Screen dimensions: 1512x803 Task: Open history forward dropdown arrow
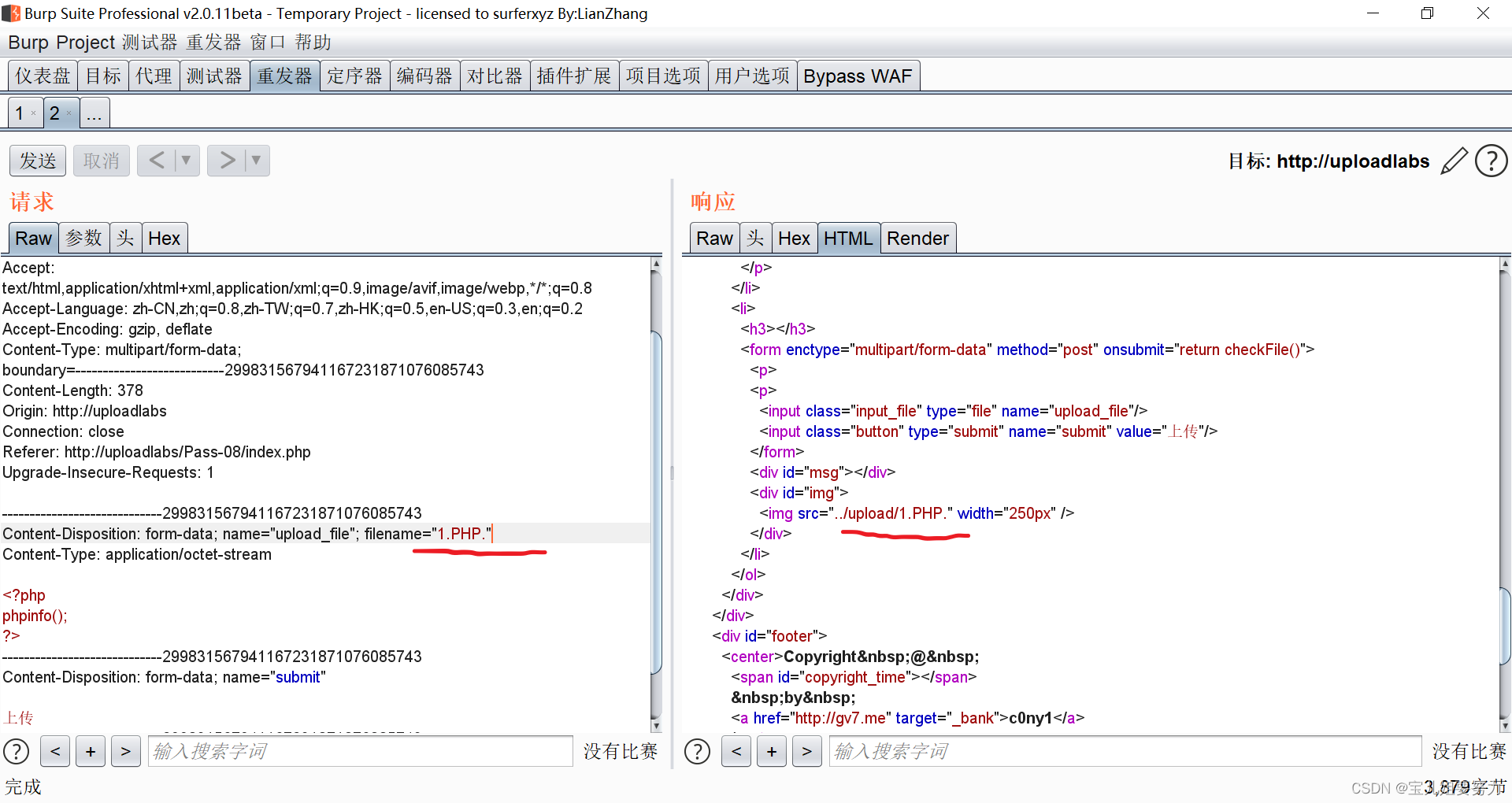(257, 161)
